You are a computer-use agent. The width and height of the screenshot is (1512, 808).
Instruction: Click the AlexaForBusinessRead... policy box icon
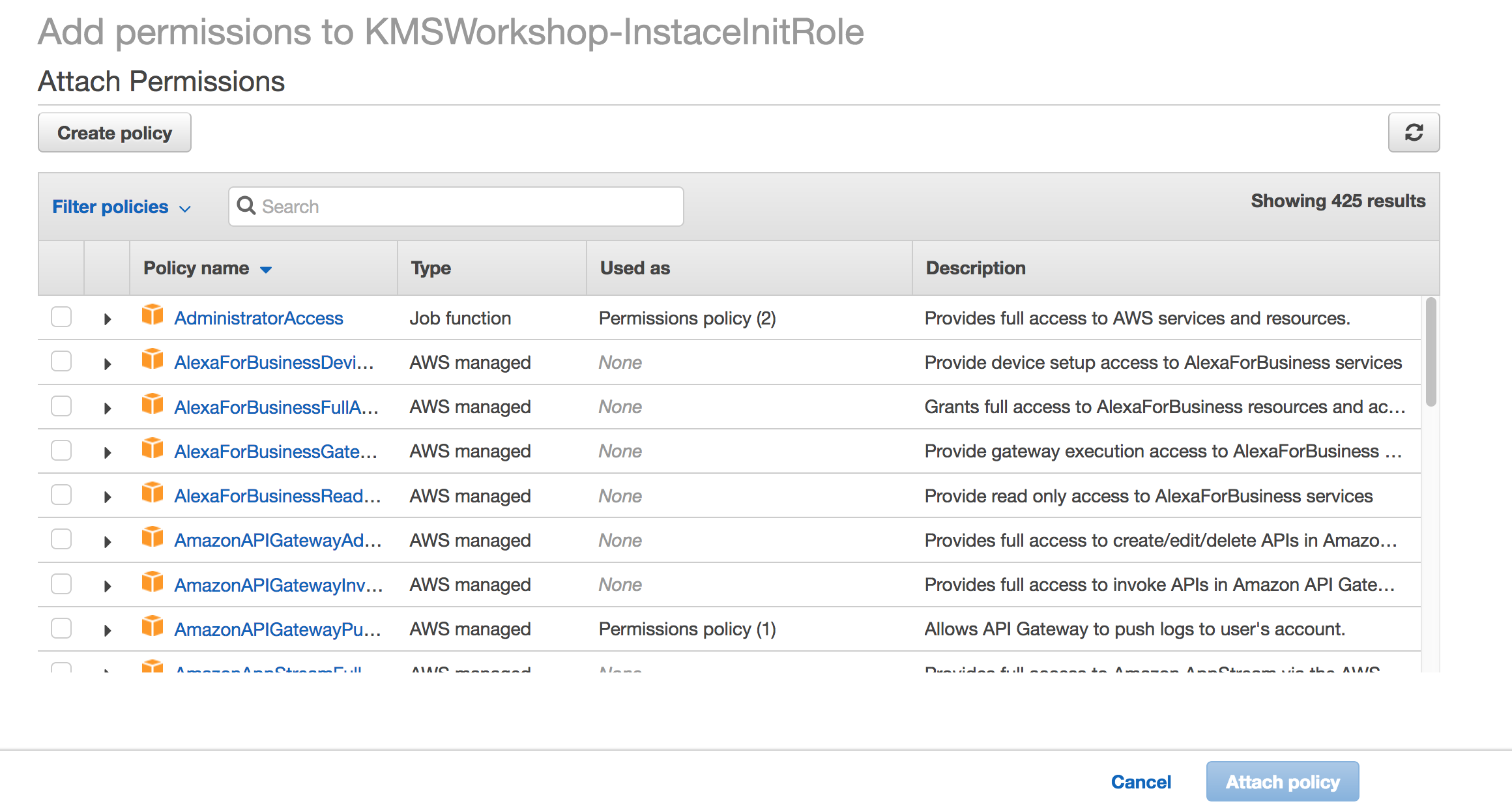coord(153,493)
